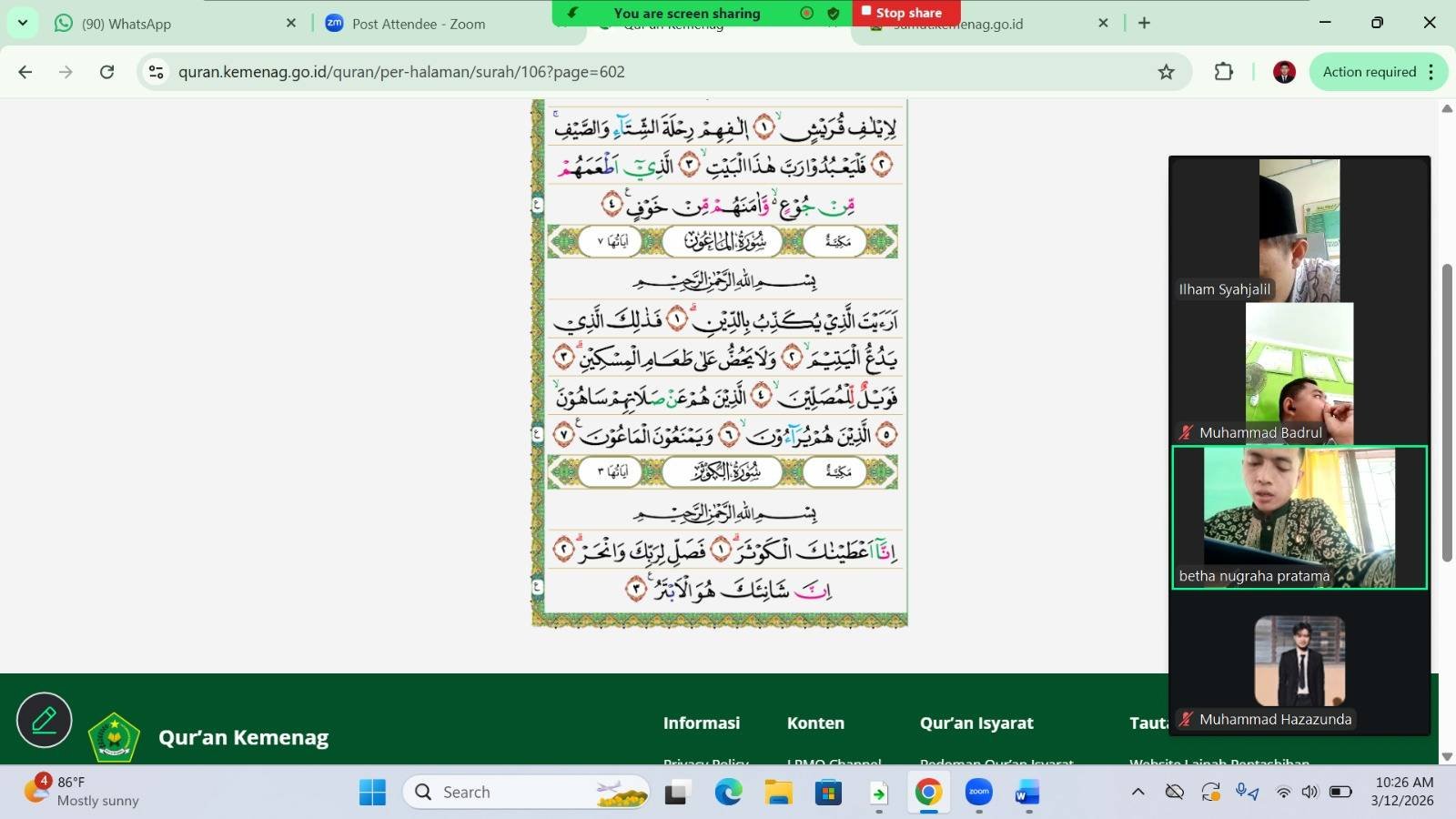Reload the Qur'an Kemenag page
Screen dimensions: 1456x819
pos(106,71)
